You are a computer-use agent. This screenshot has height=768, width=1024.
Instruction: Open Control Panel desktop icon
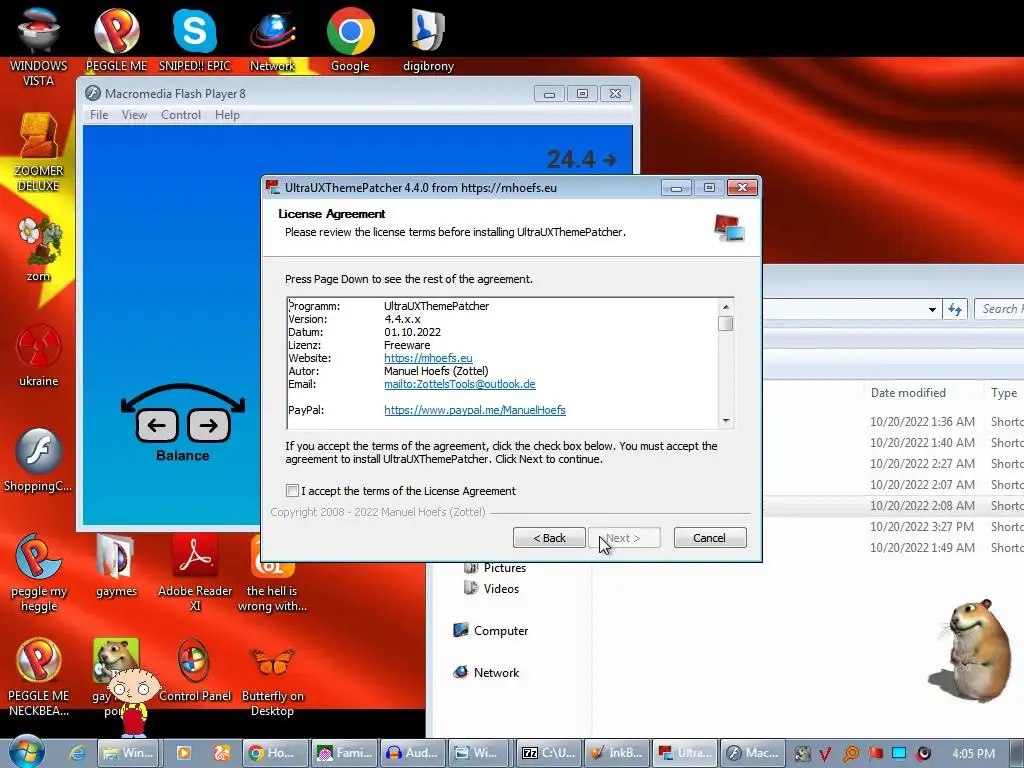195,670
